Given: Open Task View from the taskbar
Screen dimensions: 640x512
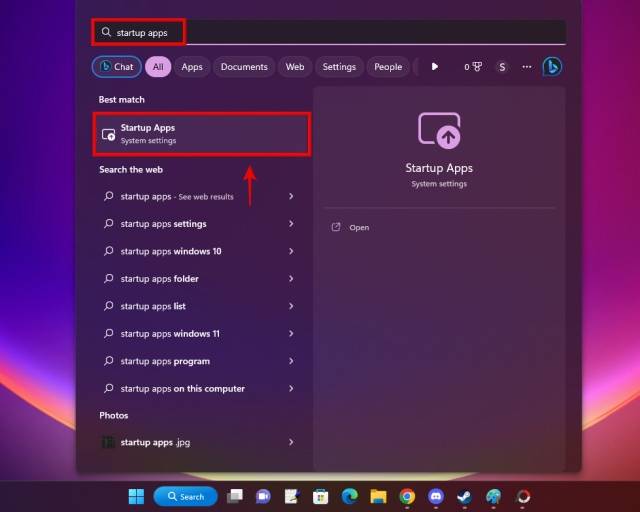Looking at the screenshot, I should point(235,496).
